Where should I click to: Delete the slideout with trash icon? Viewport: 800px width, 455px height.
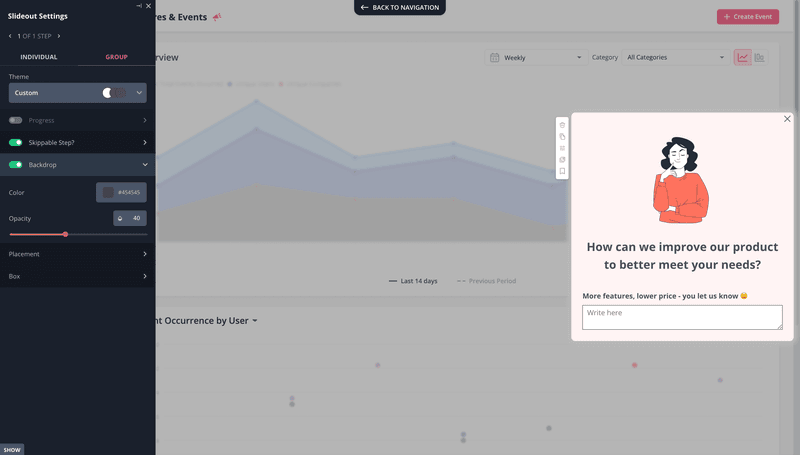[x=562, y=125]
